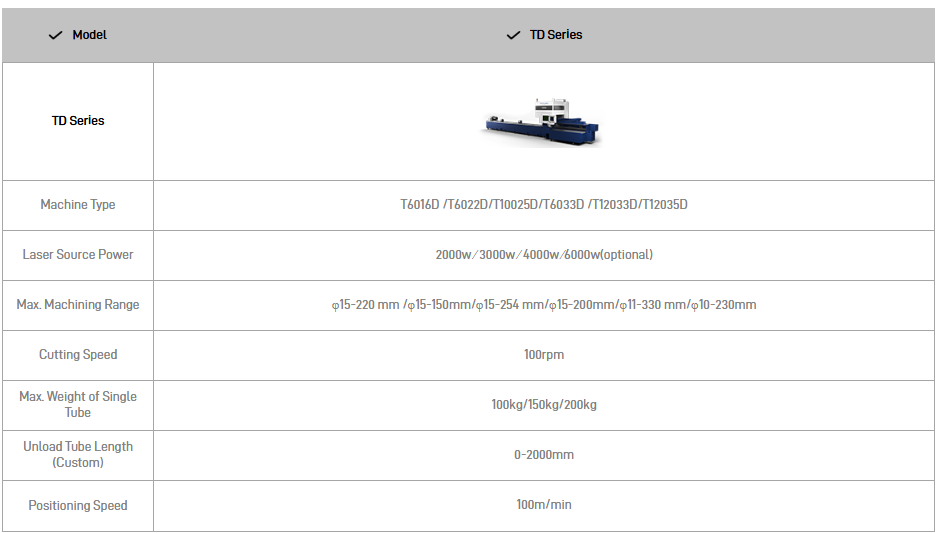Click the Laser Source Power row label
The image size is (940, 533).
tap(78, 255)
